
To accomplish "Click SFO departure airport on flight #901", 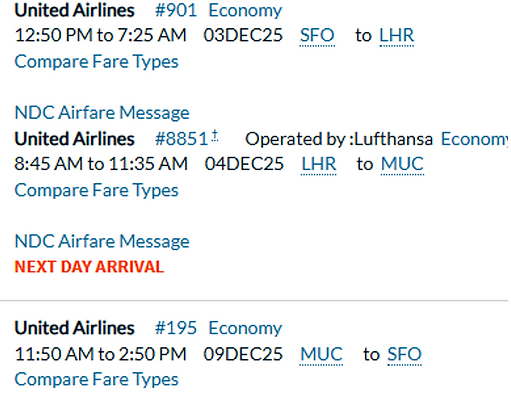I will coord(317,35).
